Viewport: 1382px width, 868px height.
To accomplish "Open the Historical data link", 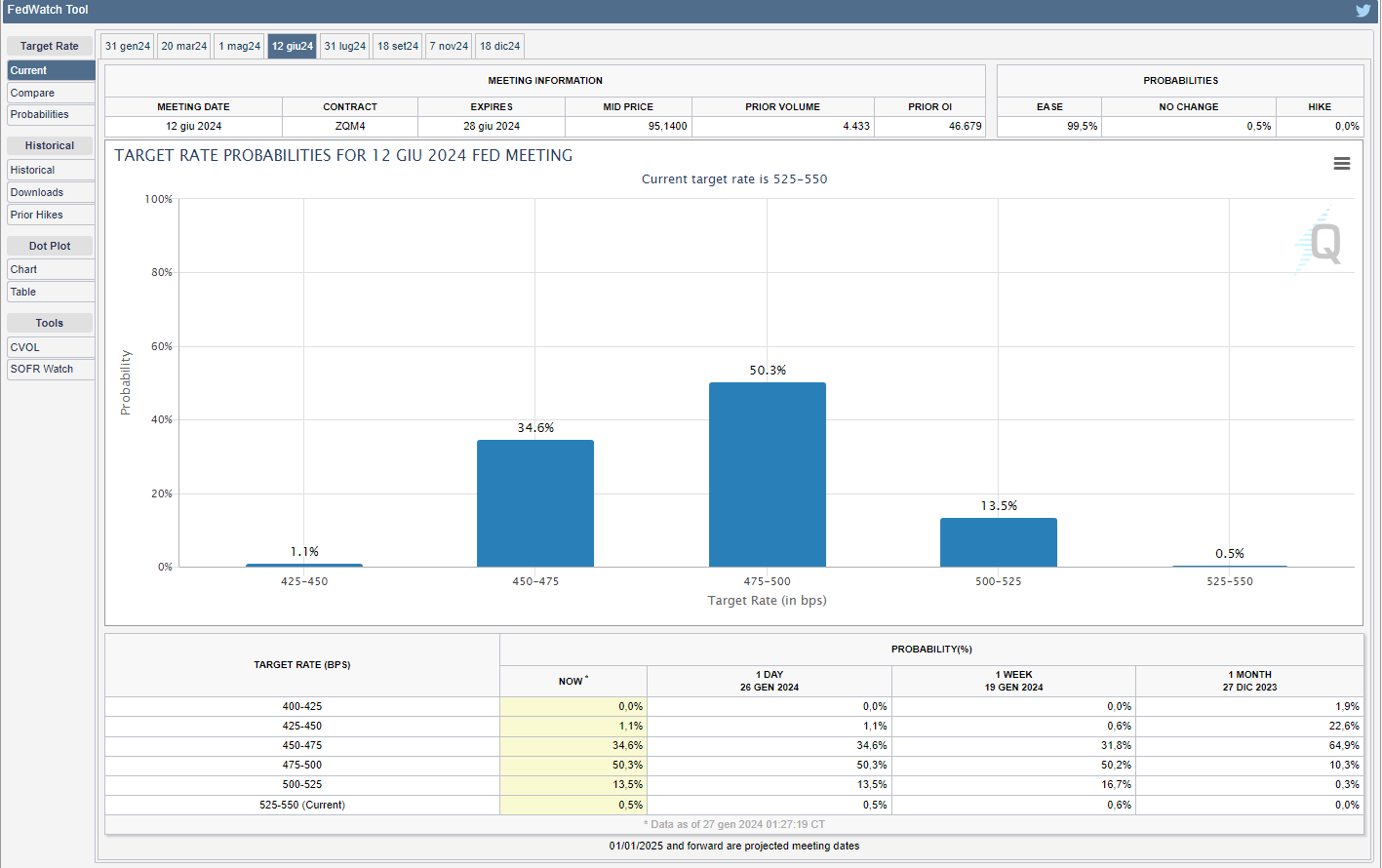I will (x=51, y=170).
